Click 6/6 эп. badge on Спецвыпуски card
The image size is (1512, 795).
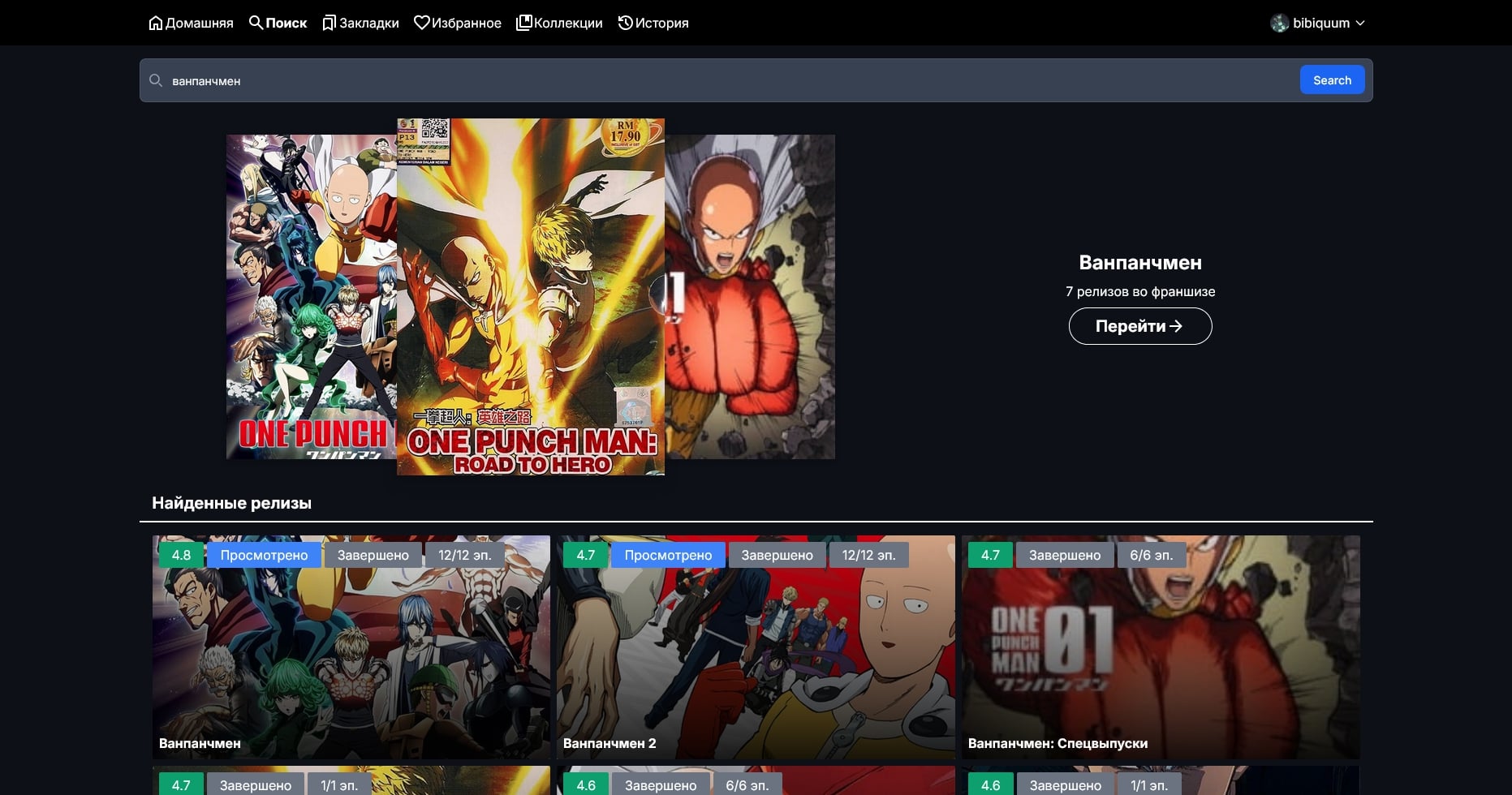click(x=1151, y=555)
